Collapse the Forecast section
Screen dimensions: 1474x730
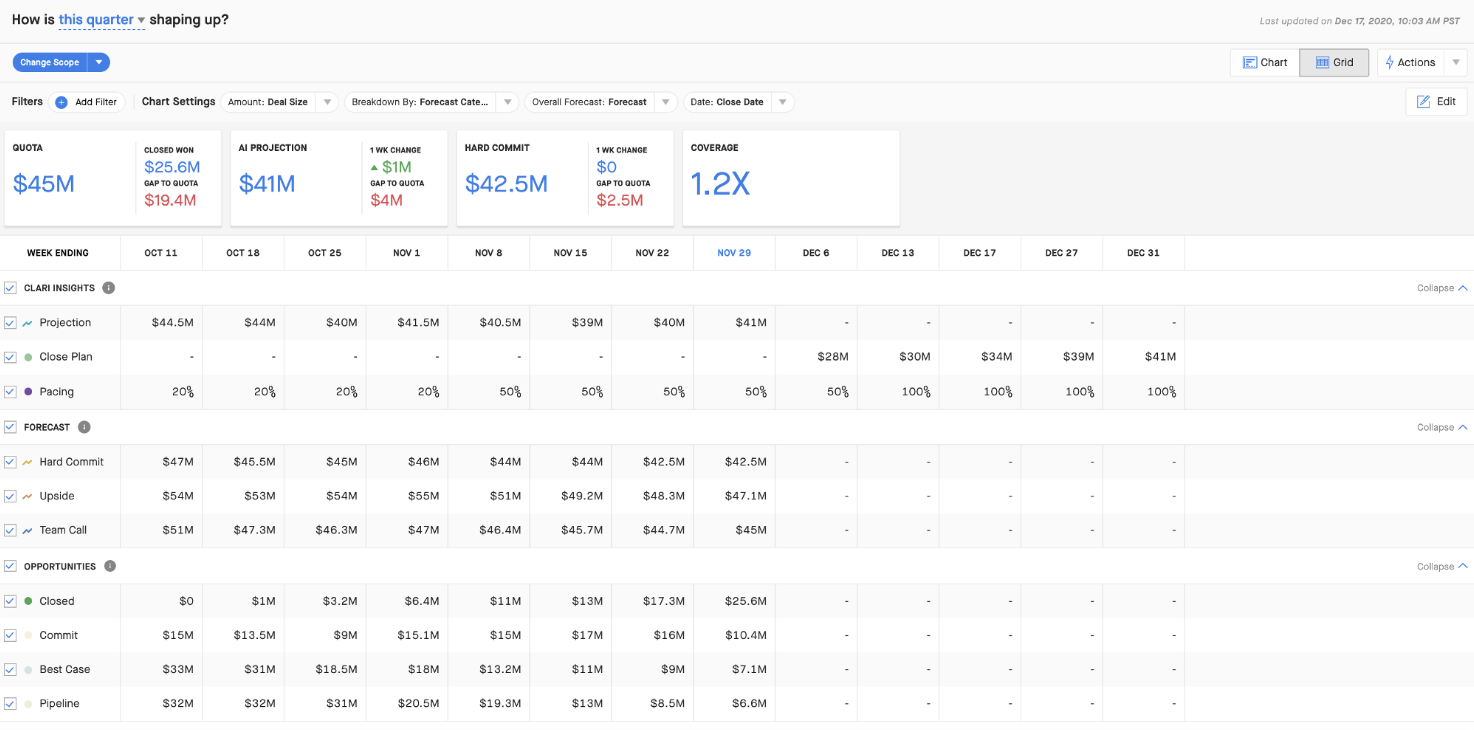click(1442, 427)
